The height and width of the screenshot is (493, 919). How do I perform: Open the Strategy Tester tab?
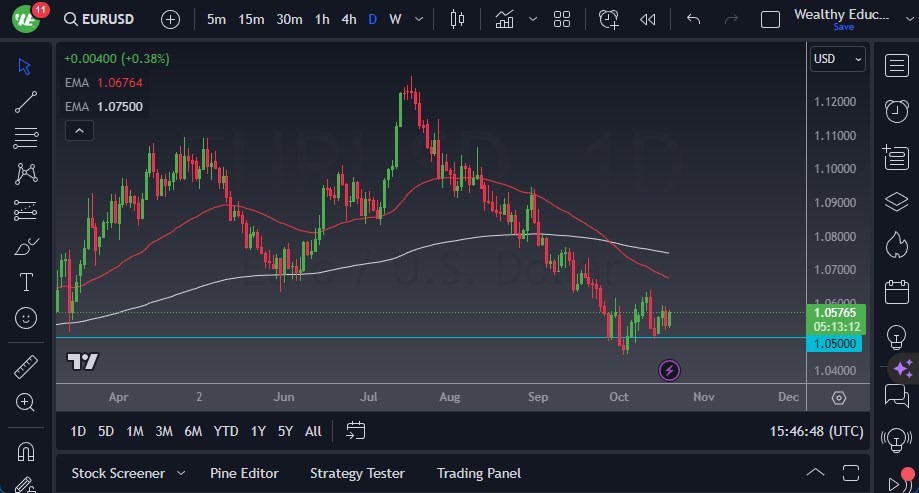tap(357, 473)
